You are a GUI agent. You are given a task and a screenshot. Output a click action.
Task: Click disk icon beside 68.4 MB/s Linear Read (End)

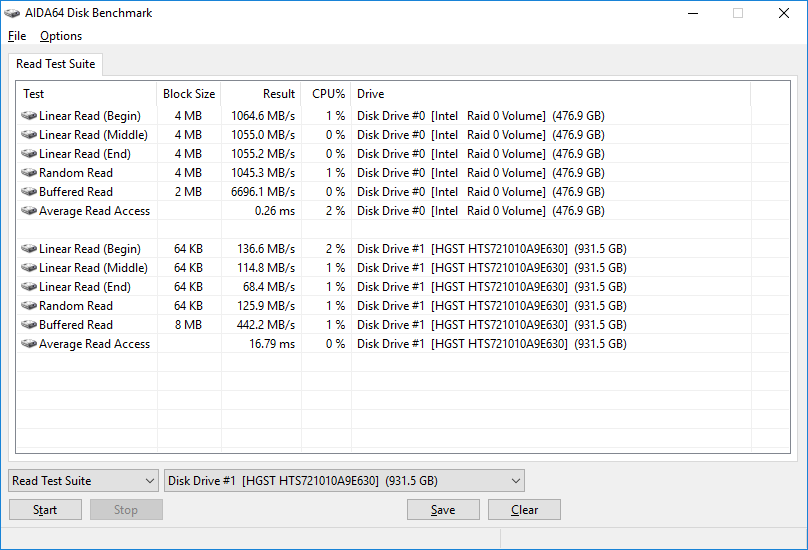(x=29, y=287)
